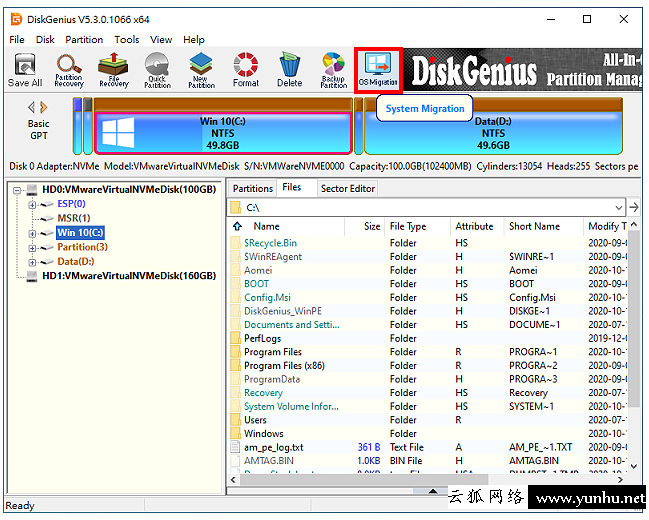Open the Partition menu
Image resolution: width=649 pixels, height=520 pixels.
(x=84, y=40)
